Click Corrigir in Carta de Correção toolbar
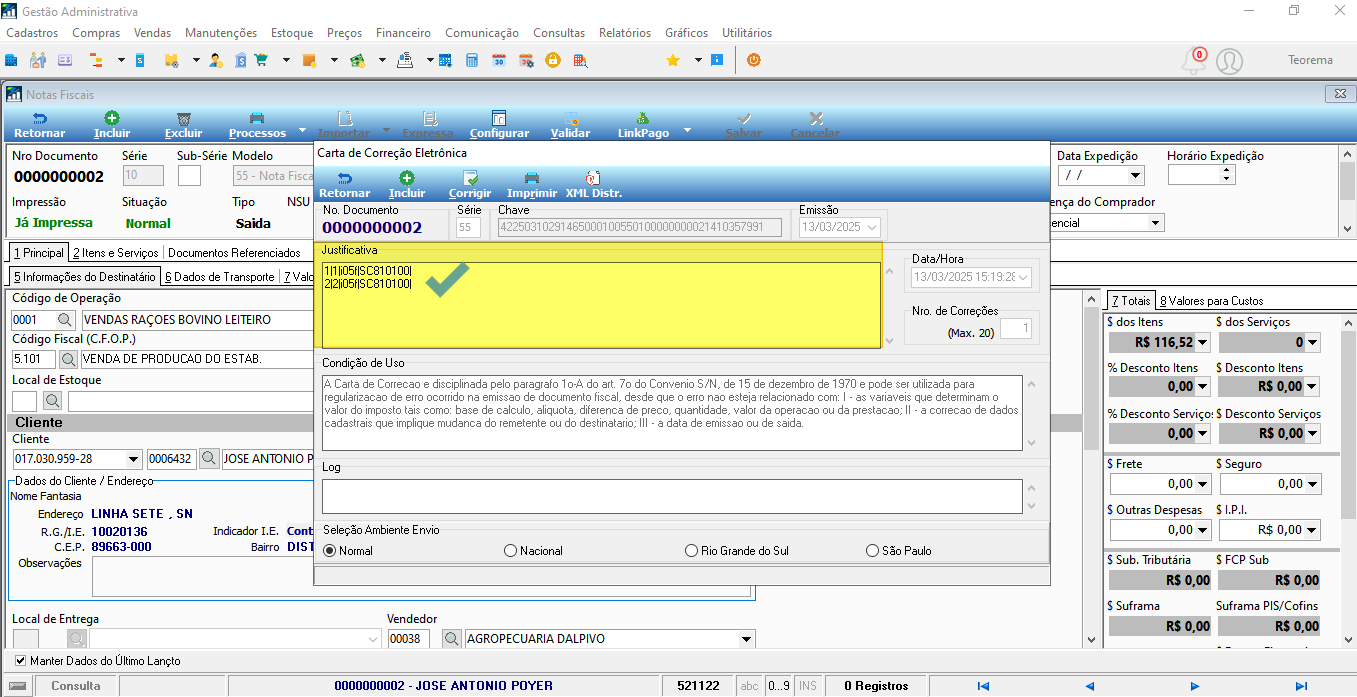 click(470, 185)
